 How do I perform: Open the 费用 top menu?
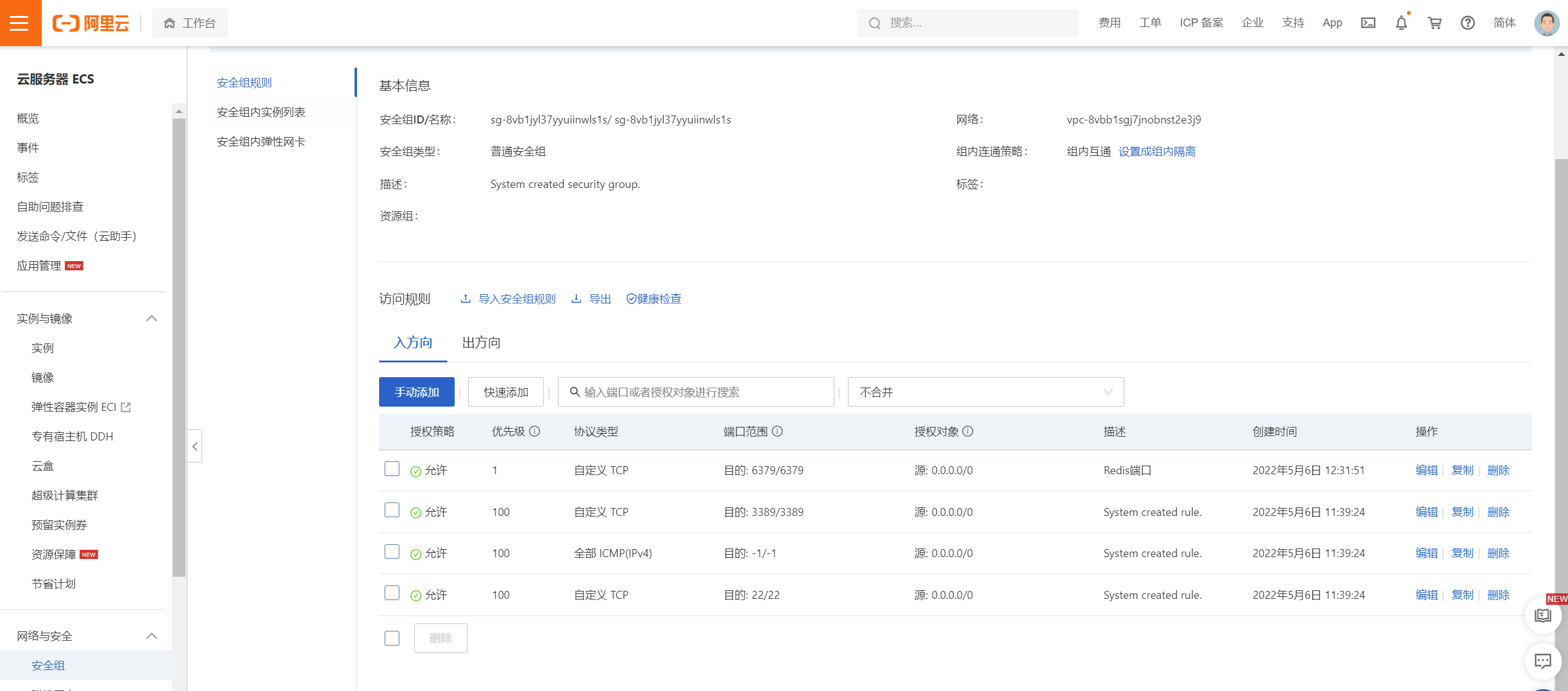click(x=1110, y=23)
